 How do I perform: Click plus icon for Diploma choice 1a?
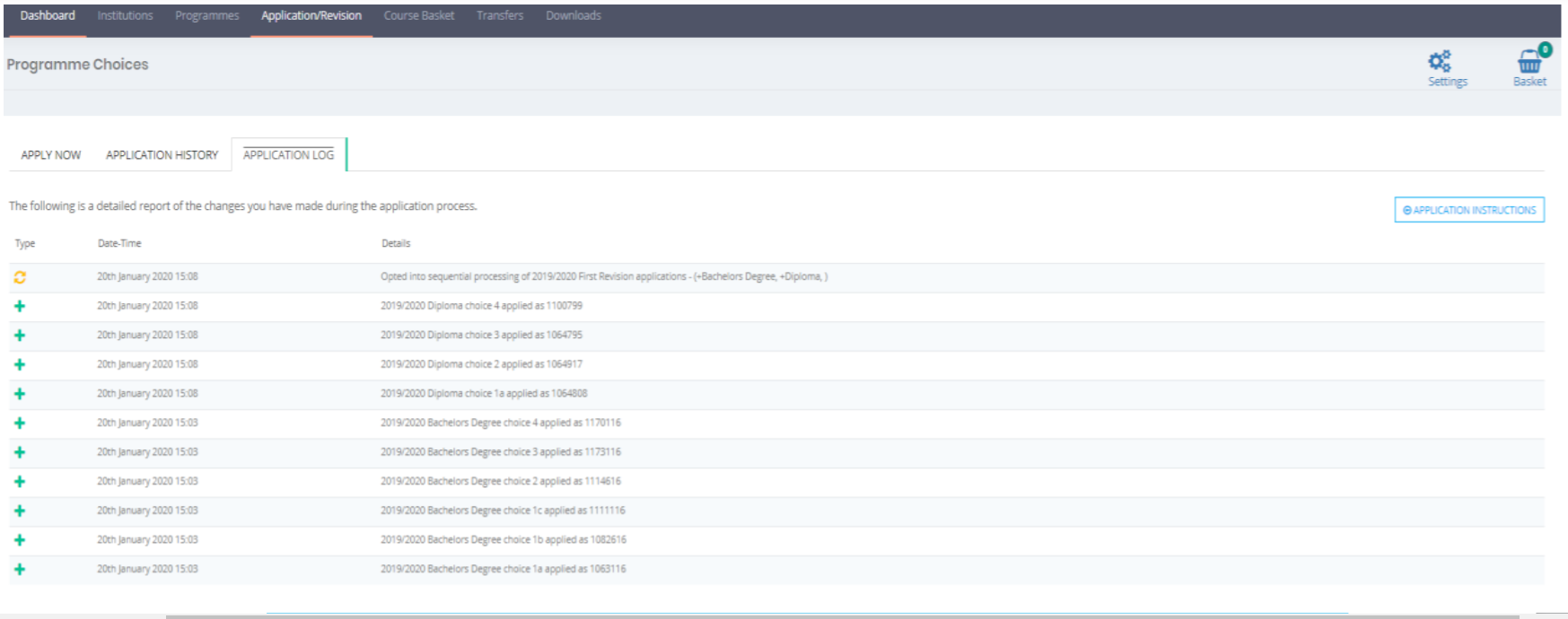click(x=20, y=394)
